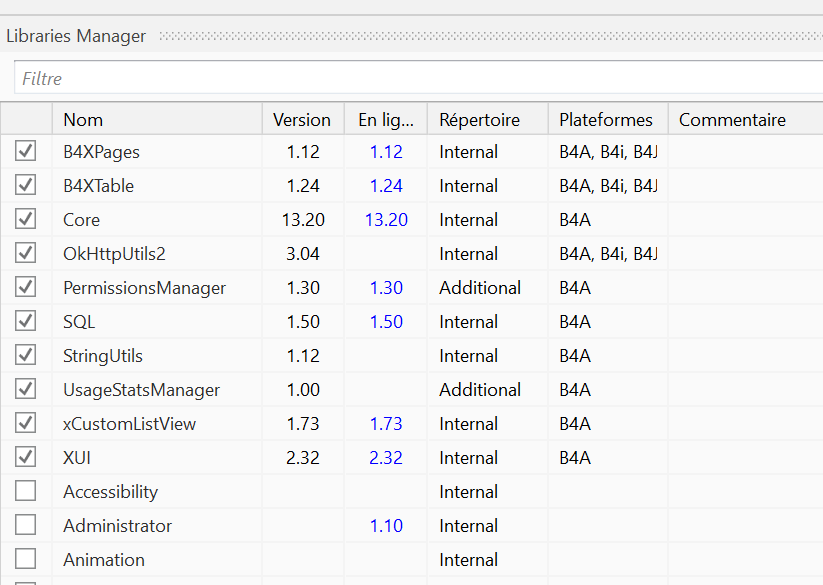Select the UsageStatsManager library name
The width and height of the screenshot is (823, 585).
(141, 390)
